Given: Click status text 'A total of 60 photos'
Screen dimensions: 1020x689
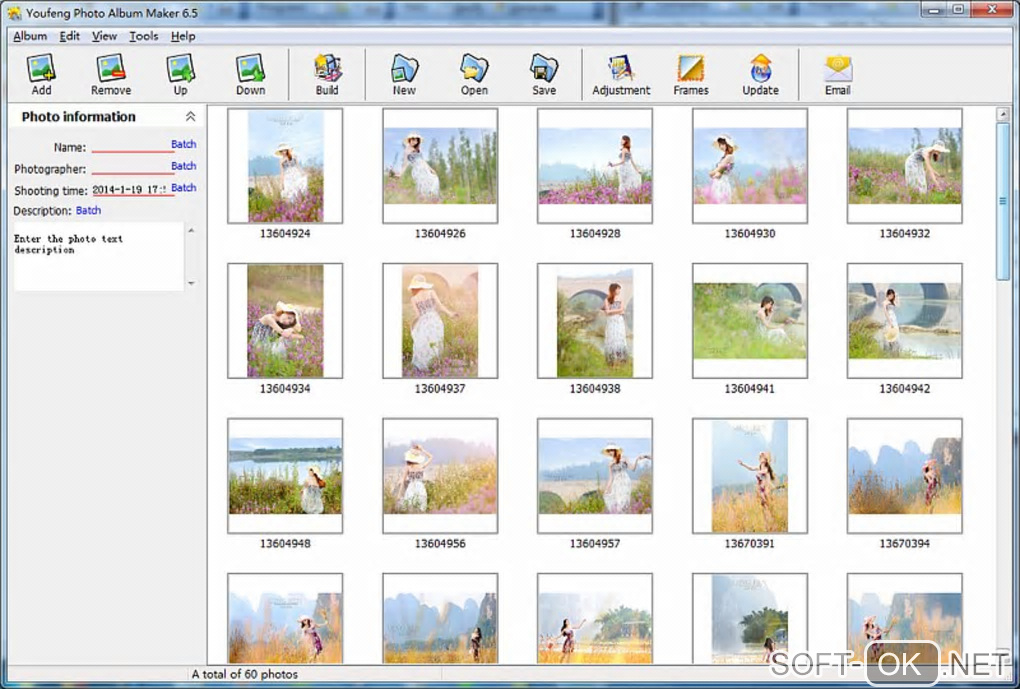Looking at the screenshot, I should click(245, 674).
